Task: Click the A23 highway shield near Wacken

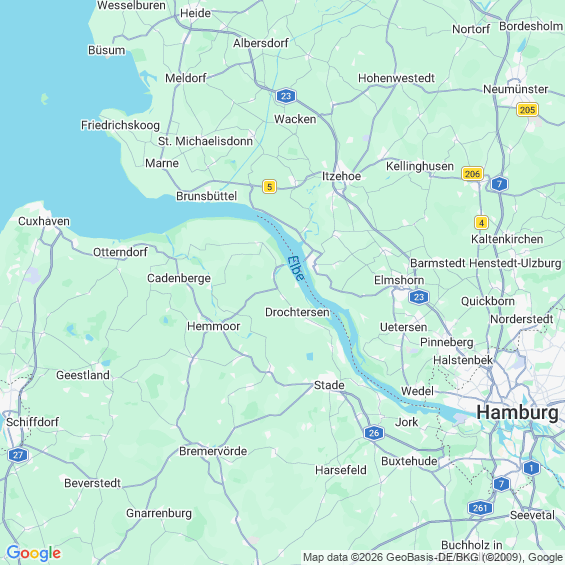Action: click(x=286, y=96)
